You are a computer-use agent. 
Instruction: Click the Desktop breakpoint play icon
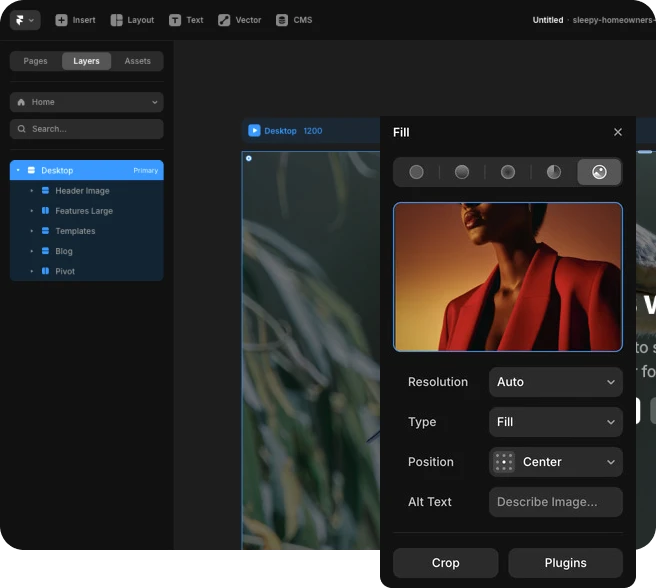click(x=254, y=130)
